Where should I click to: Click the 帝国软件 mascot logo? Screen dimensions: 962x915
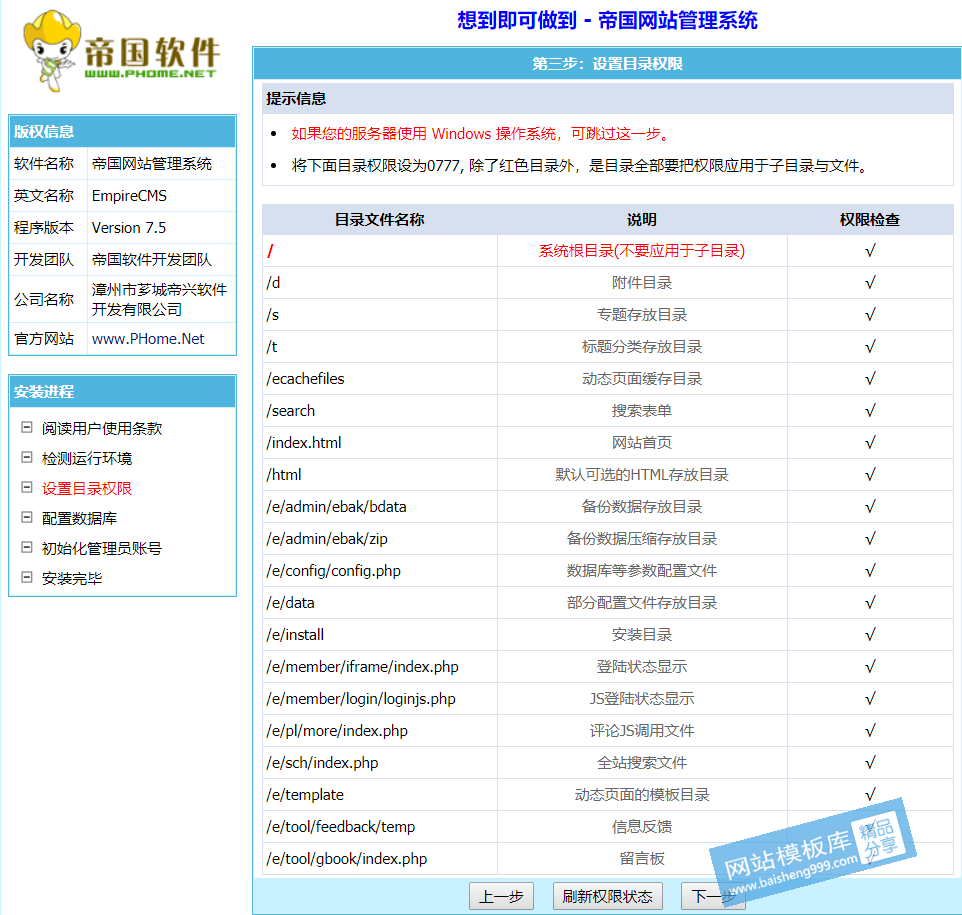[121, 50]
